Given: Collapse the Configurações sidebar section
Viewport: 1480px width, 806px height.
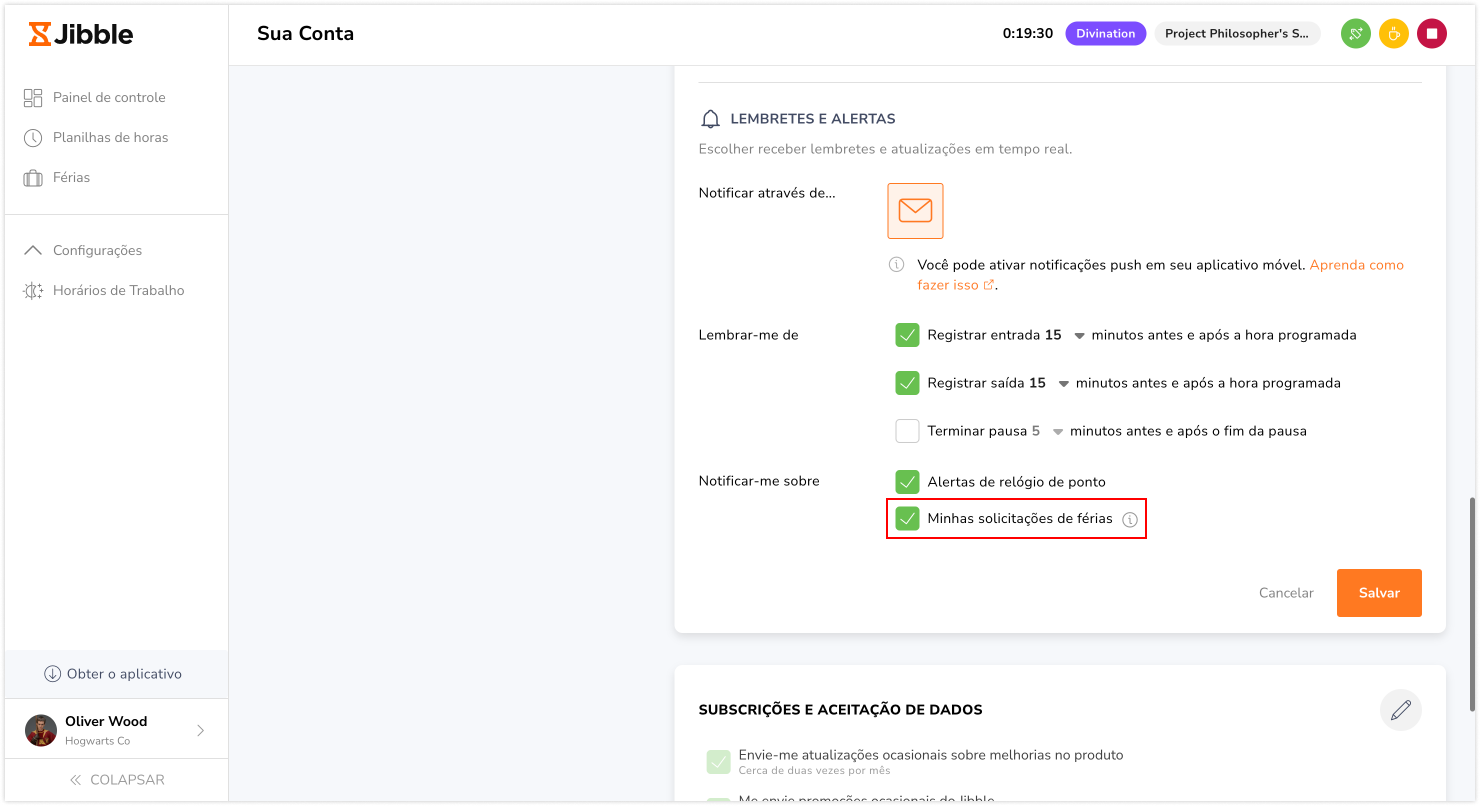Looking at the screenshot, I should (x=84, y=250).
